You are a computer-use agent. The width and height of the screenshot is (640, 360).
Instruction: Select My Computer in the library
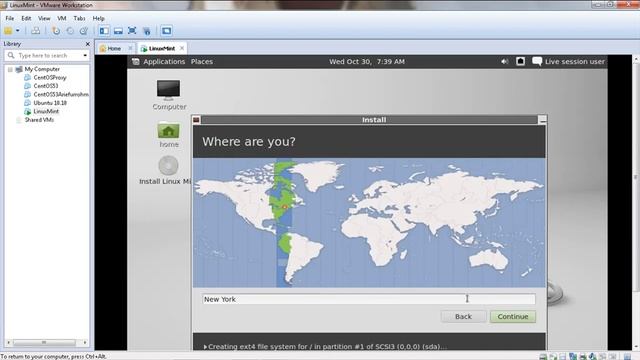(x=42, y=69)
